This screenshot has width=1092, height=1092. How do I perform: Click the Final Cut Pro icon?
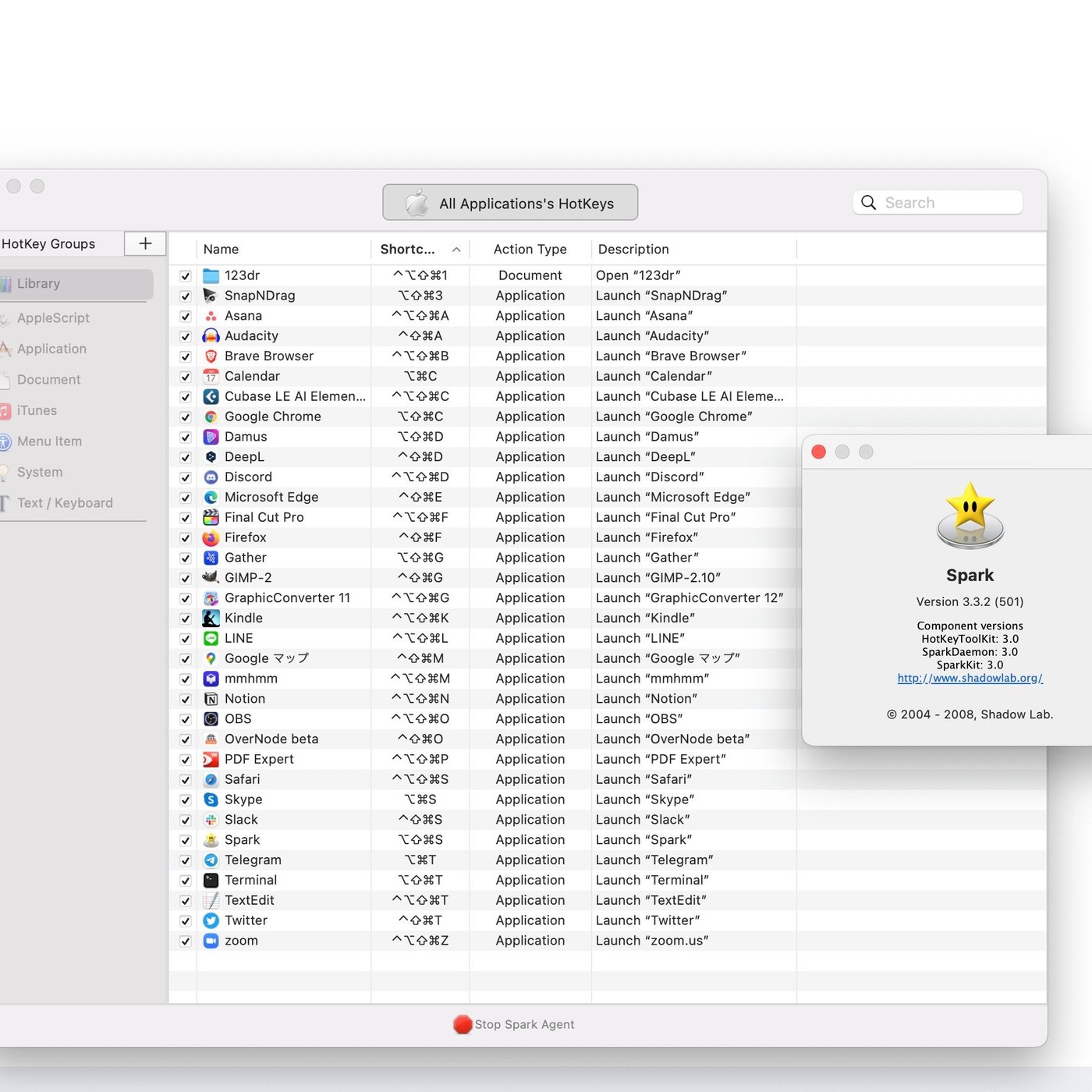pos(211,517)
